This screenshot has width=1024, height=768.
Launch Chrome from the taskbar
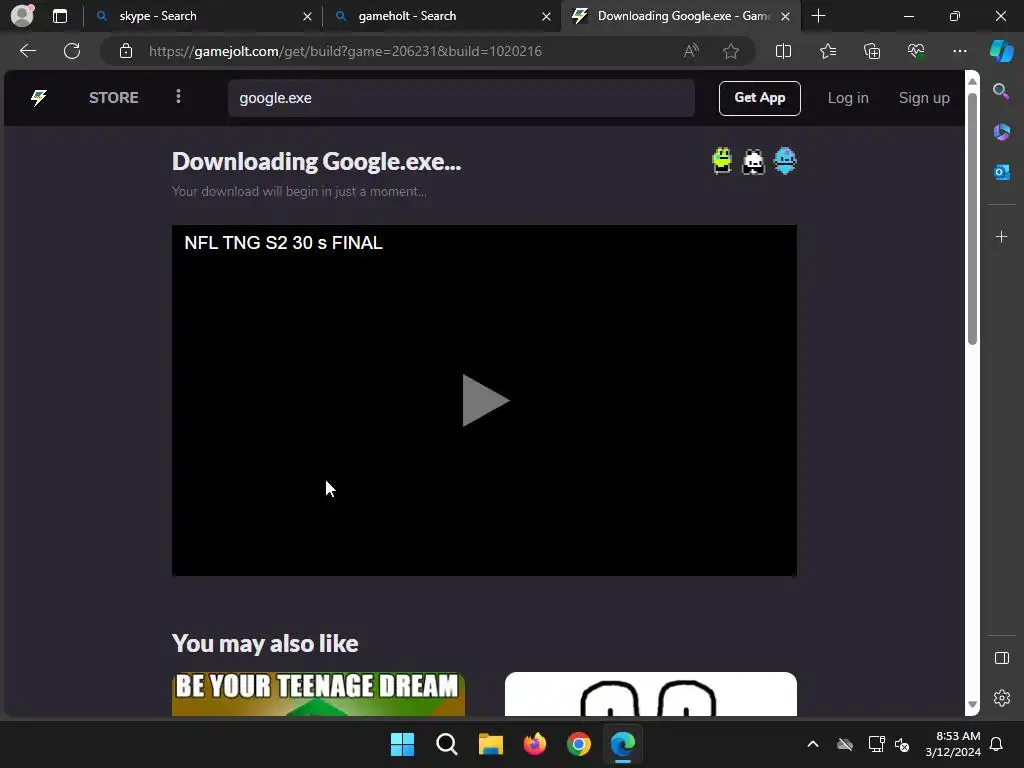click(579, 744)
